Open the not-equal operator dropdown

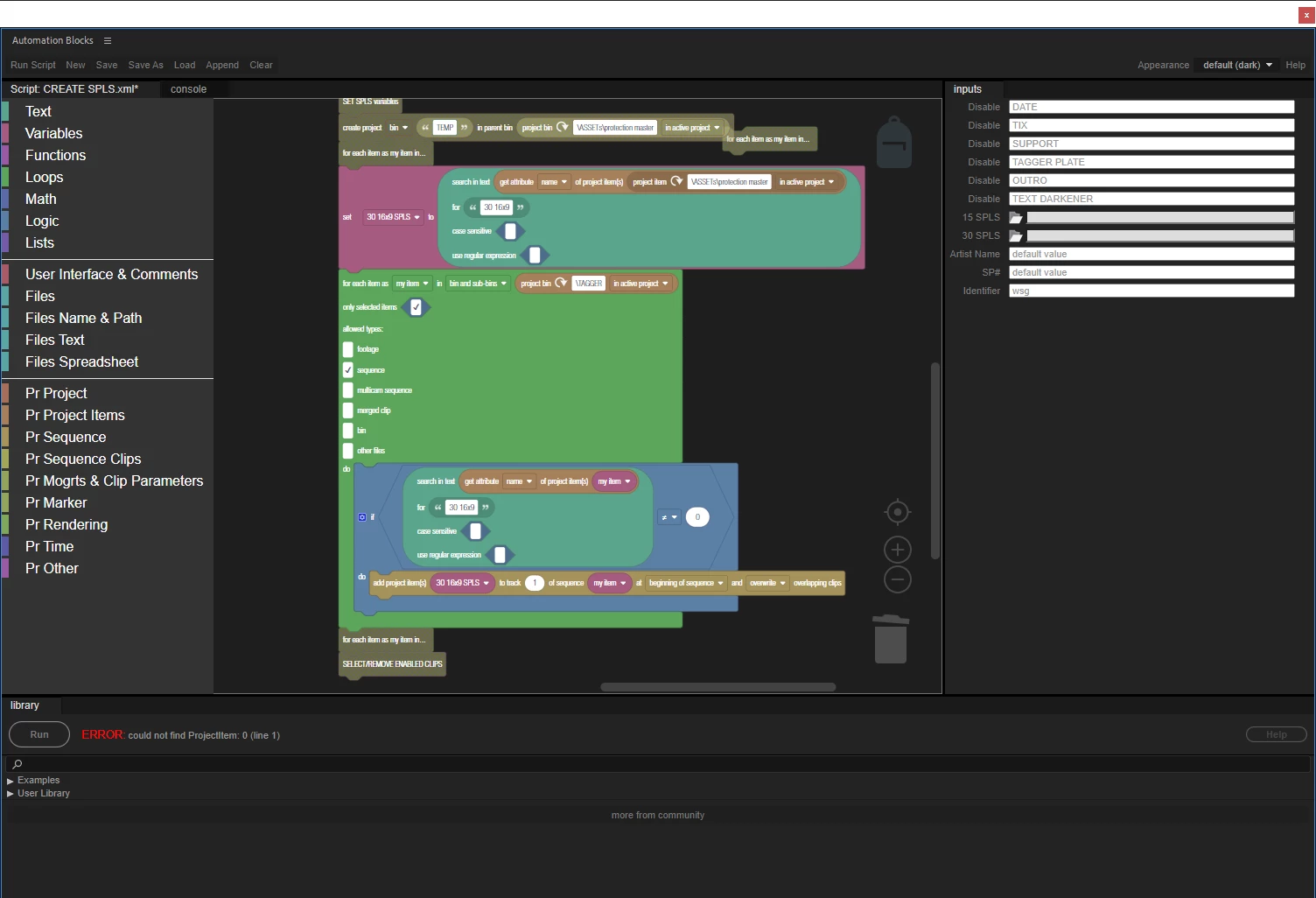669,517
